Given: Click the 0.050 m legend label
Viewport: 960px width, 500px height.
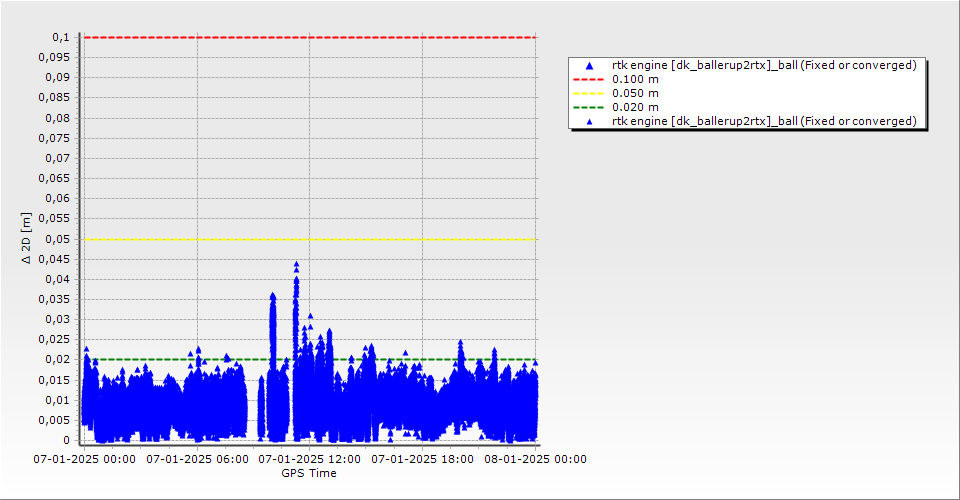Looking at the screenshot, I should [x=636, y=93].
